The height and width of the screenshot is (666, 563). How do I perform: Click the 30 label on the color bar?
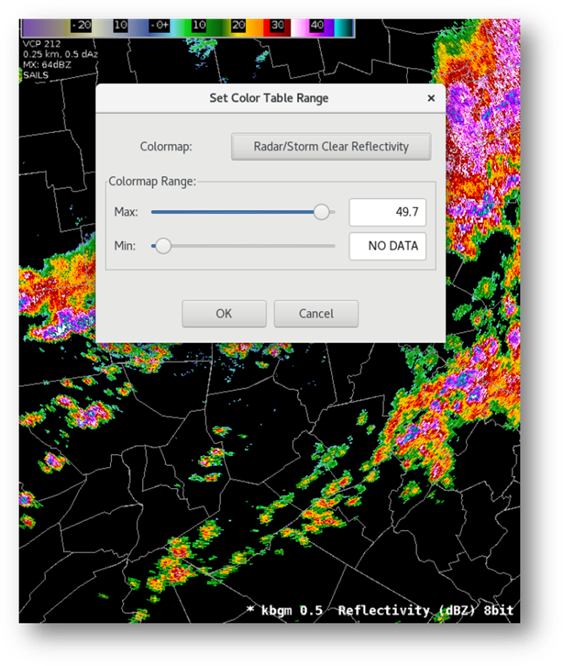click(277, 25)
